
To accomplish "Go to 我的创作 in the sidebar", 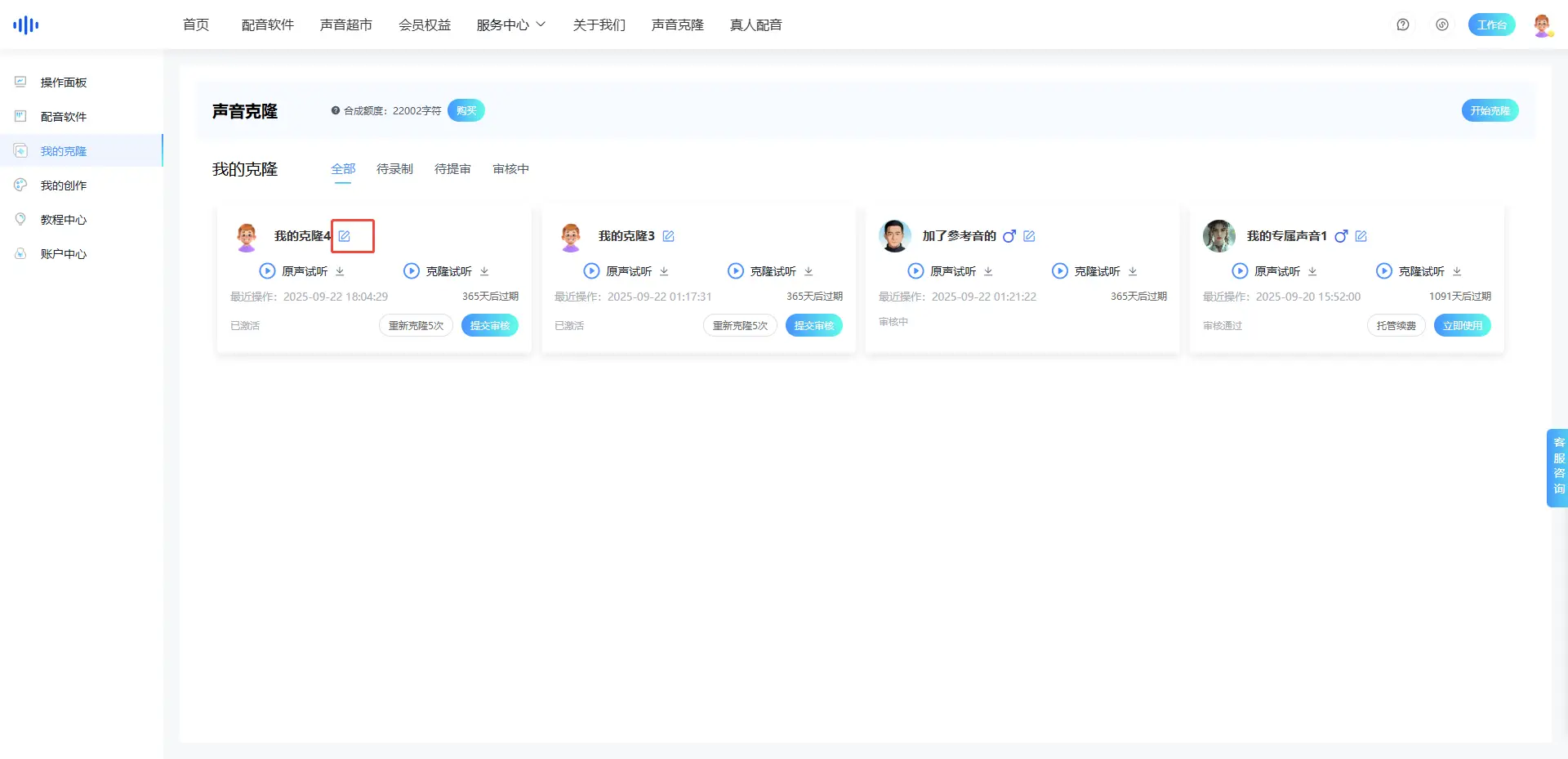I will [64, 185].
